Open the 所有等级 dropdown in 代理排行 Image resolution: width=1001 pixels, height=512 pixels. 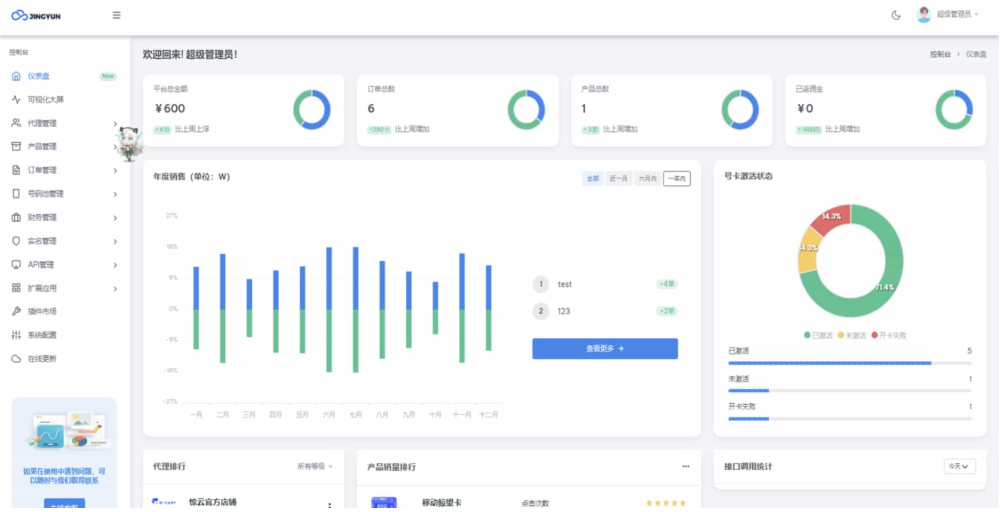315,466
